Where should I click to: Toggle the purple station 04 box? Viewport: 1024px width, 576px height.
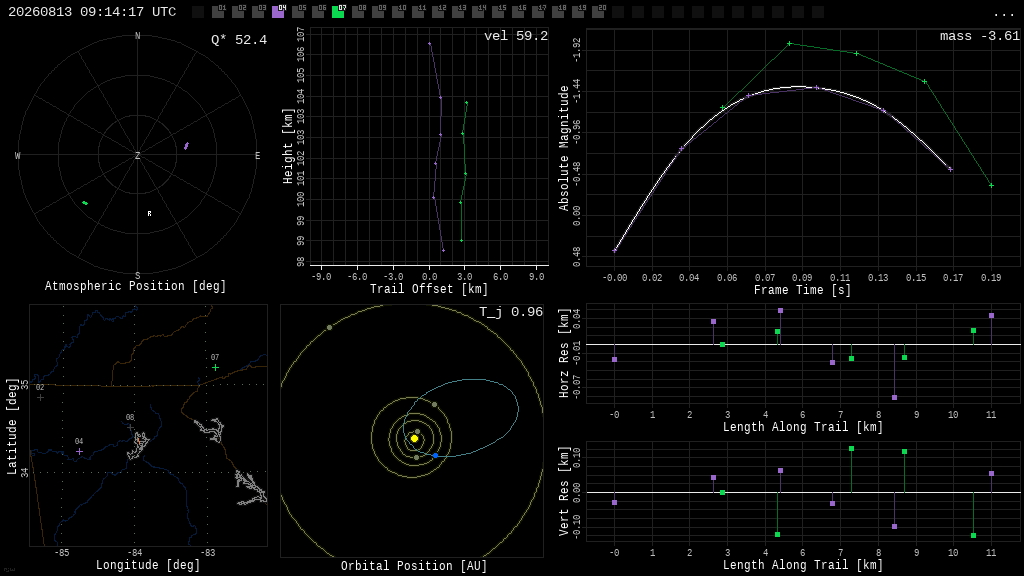pos(278,12)
